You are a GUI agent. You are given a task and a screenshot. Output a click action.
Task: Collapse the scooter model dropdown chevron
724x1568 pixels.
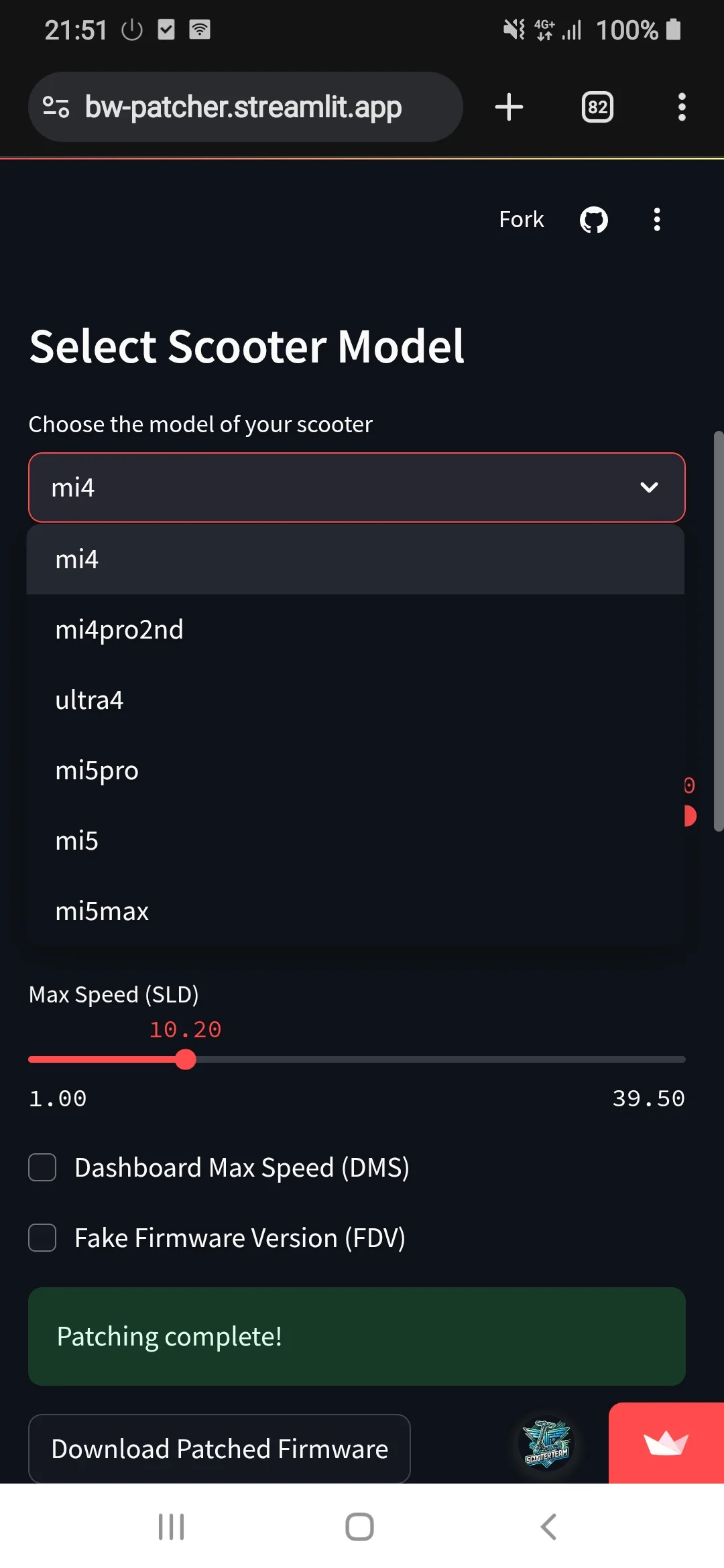coord(649,488)
